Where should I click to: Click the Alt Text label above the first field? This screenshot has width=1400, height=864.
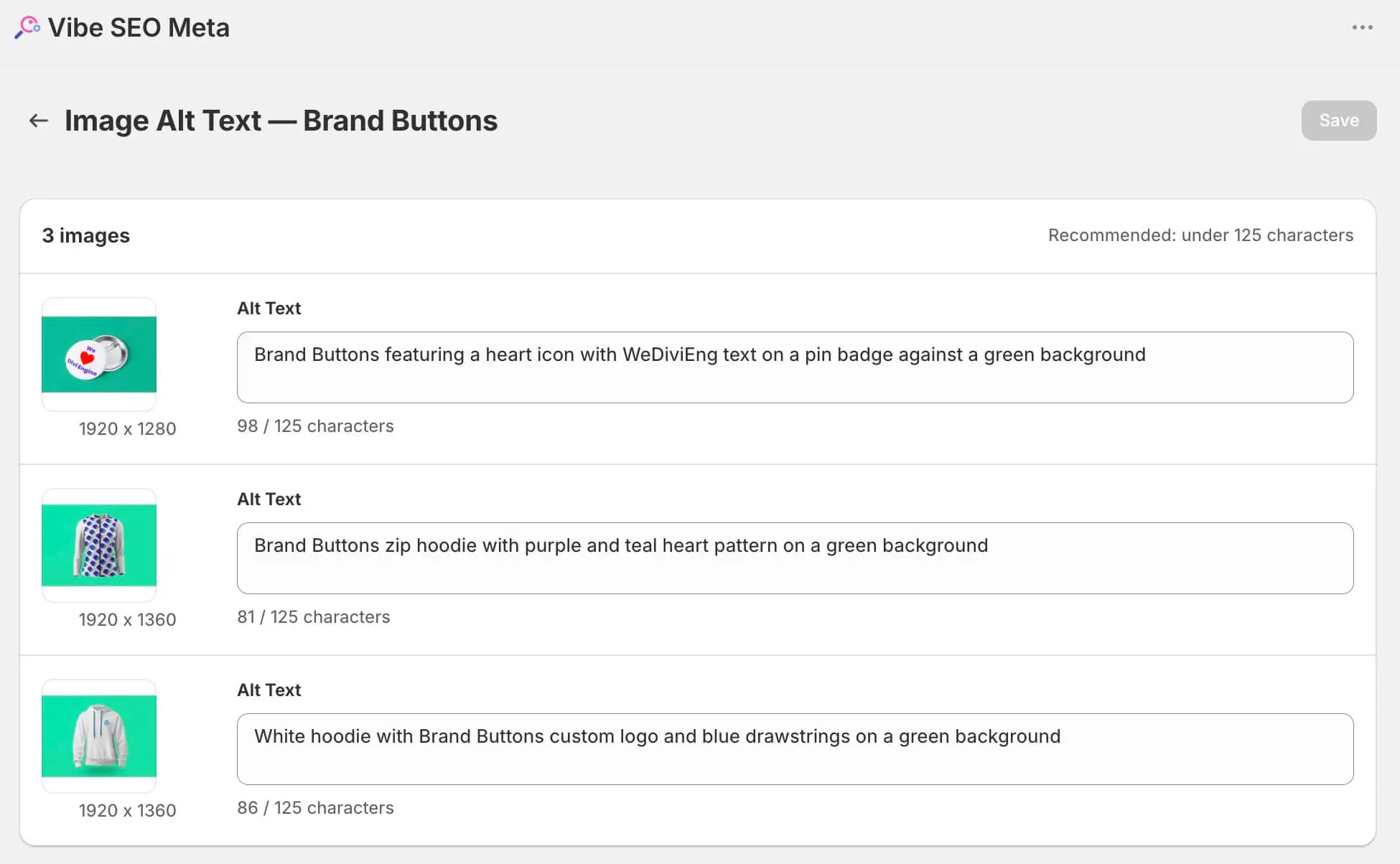click(269, 308)
